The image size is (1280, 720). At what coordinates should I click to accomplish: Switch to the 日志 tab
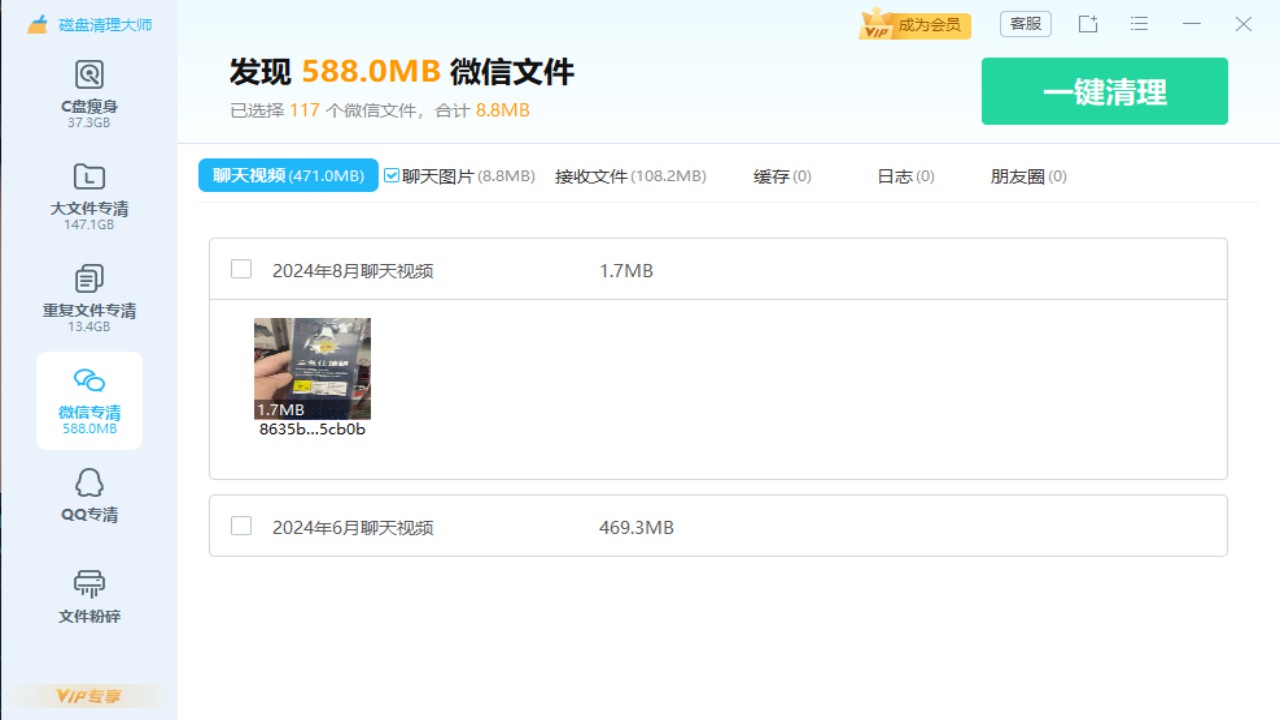(905, 176)
